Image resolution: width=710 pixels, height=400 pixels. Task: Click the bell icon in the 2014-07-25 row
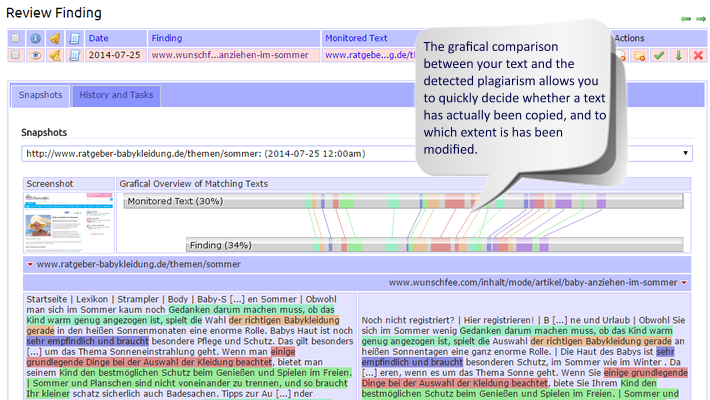(x=55, y=55)
